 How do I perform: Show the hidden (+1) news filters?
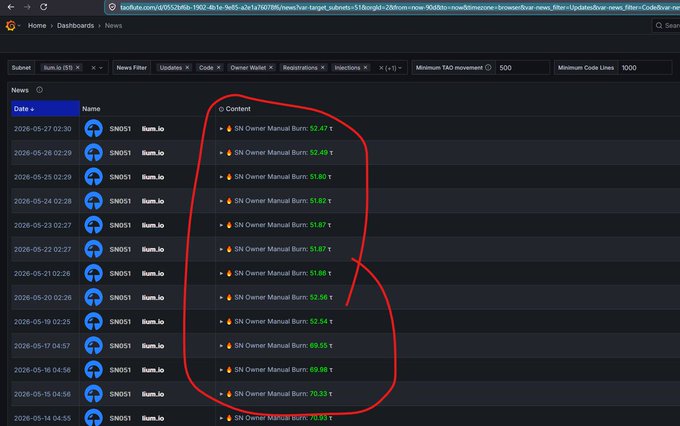point(391,68)
